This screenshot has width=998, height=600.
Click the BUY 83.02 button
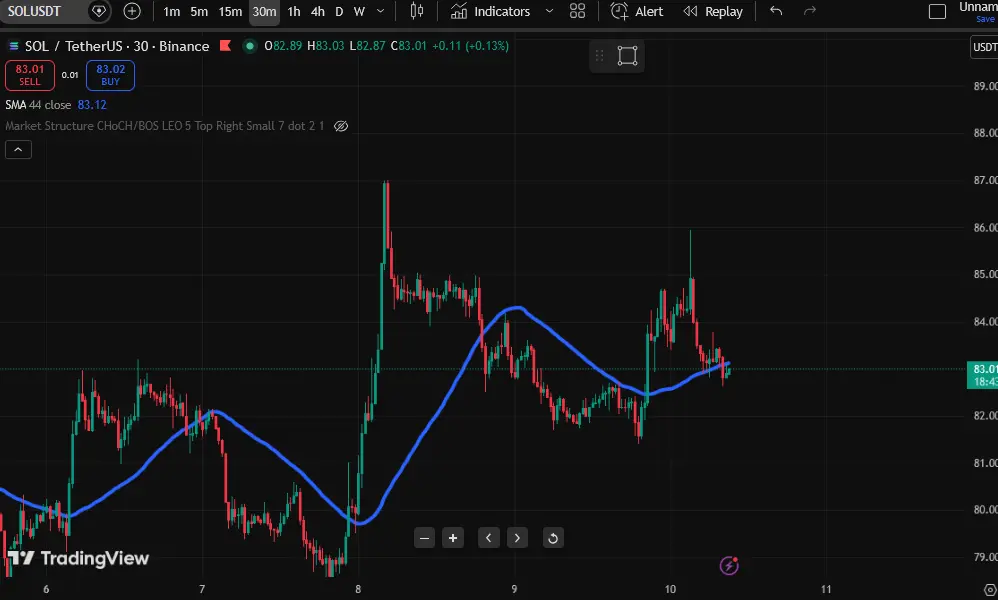click(x=110, y=75)
